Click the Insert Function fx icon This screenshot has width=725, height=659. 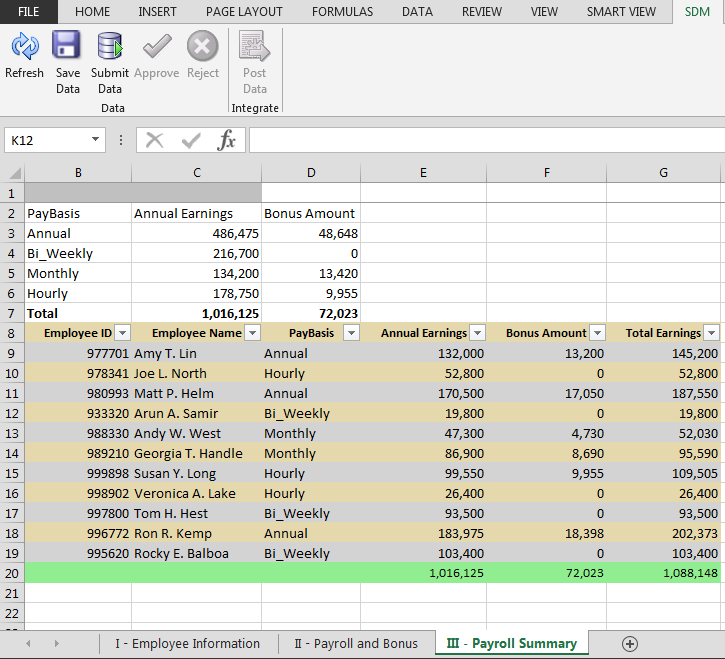click(x=227, y=140)
